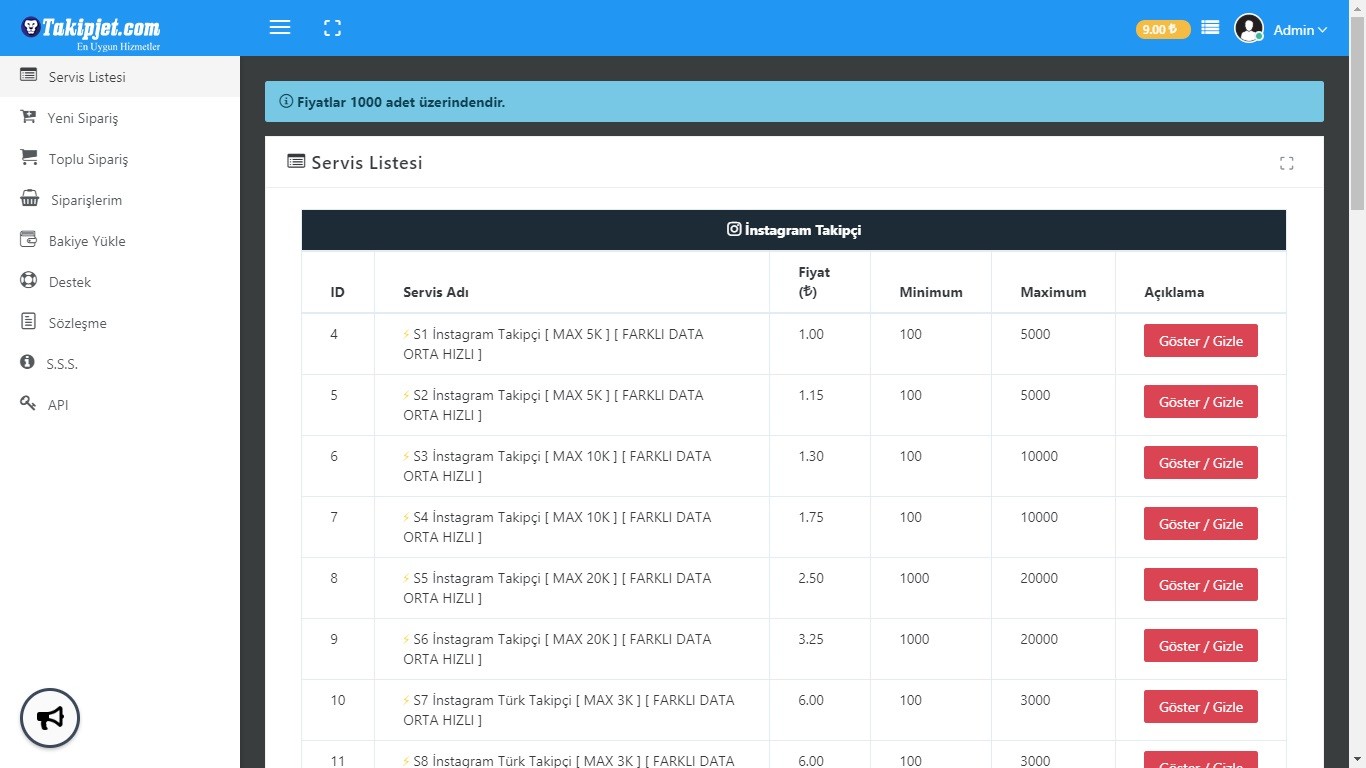Click the Admin profile avatar
Screen dimensions: 1366x768
tap(1249, 29)
